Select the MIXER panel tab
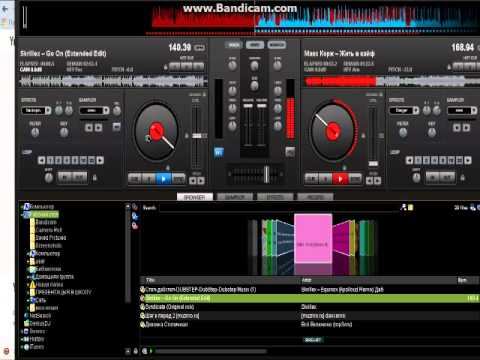Image resolution: width=480 pixels, height=360 pixels. (x=234, y=45)
